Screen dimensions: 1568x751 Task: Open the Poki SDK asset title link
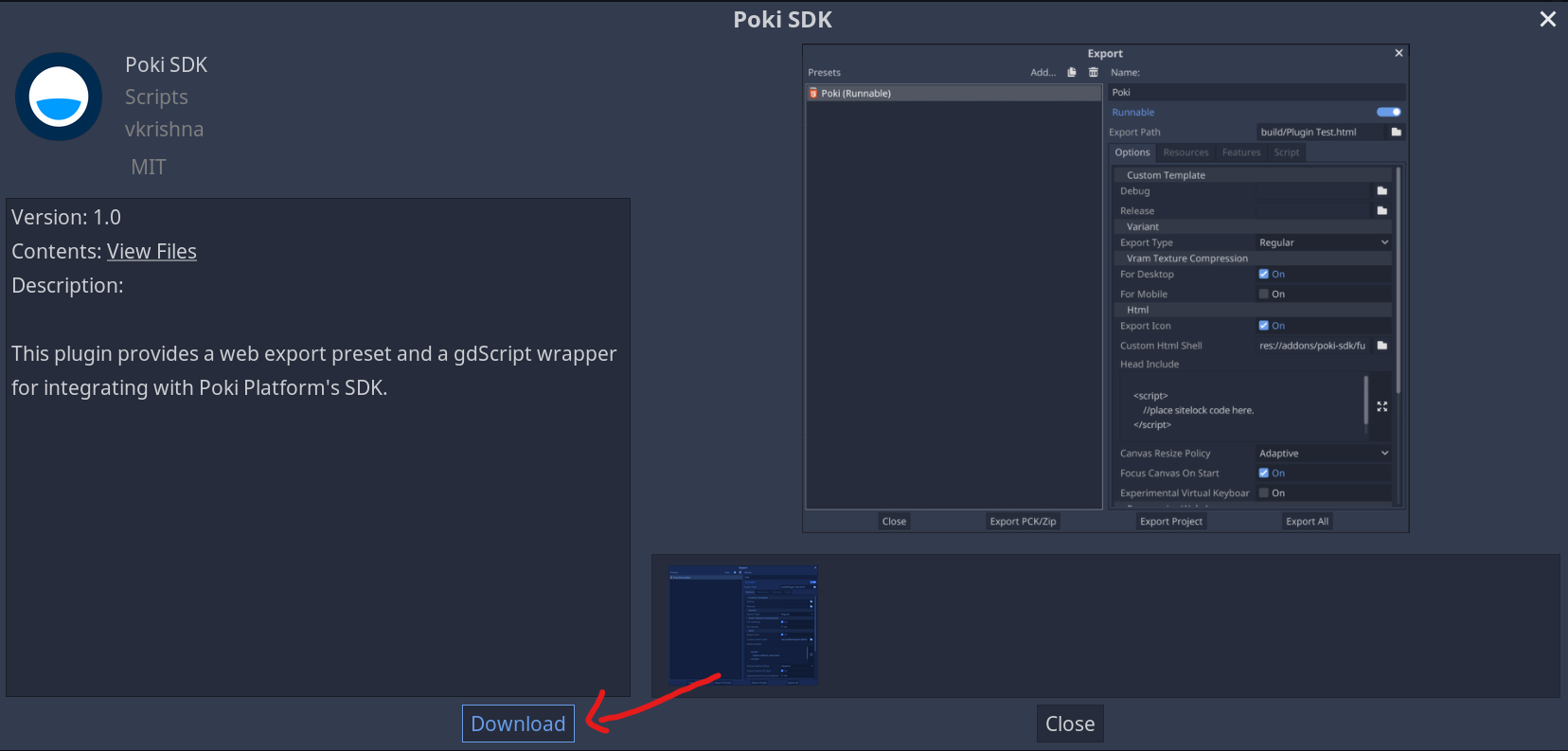[x=166, y=64]
